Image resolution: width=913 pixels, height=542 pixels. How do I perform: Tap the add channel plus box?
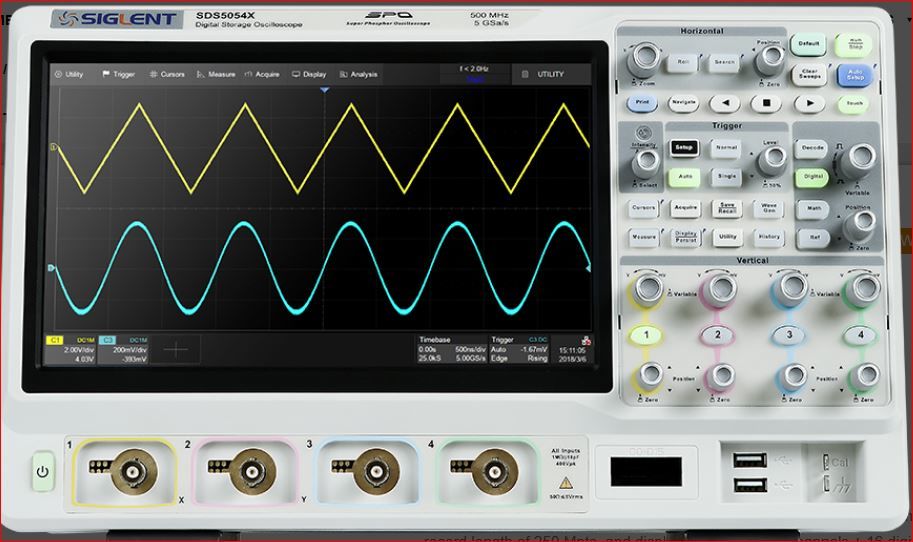click(x=176, y=349)
